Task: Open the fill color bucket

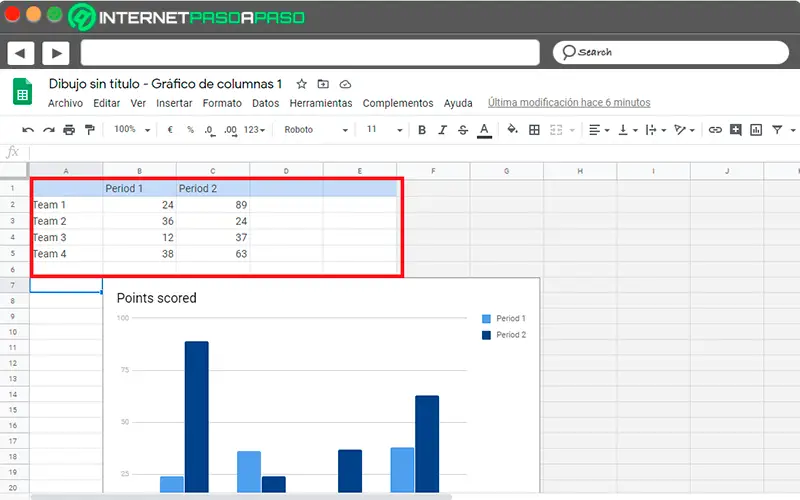Action: click(x=512, y=130)
